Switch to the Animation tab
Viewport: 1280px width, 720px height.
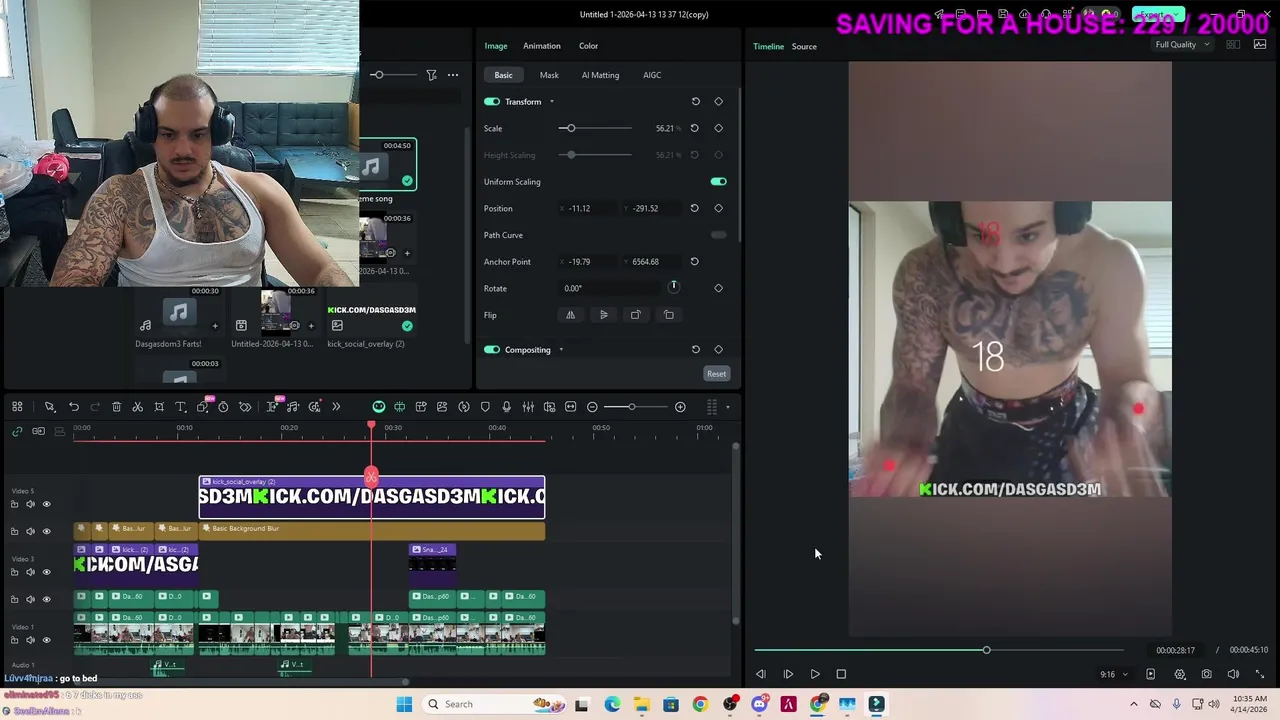click(x=541, y=46)
